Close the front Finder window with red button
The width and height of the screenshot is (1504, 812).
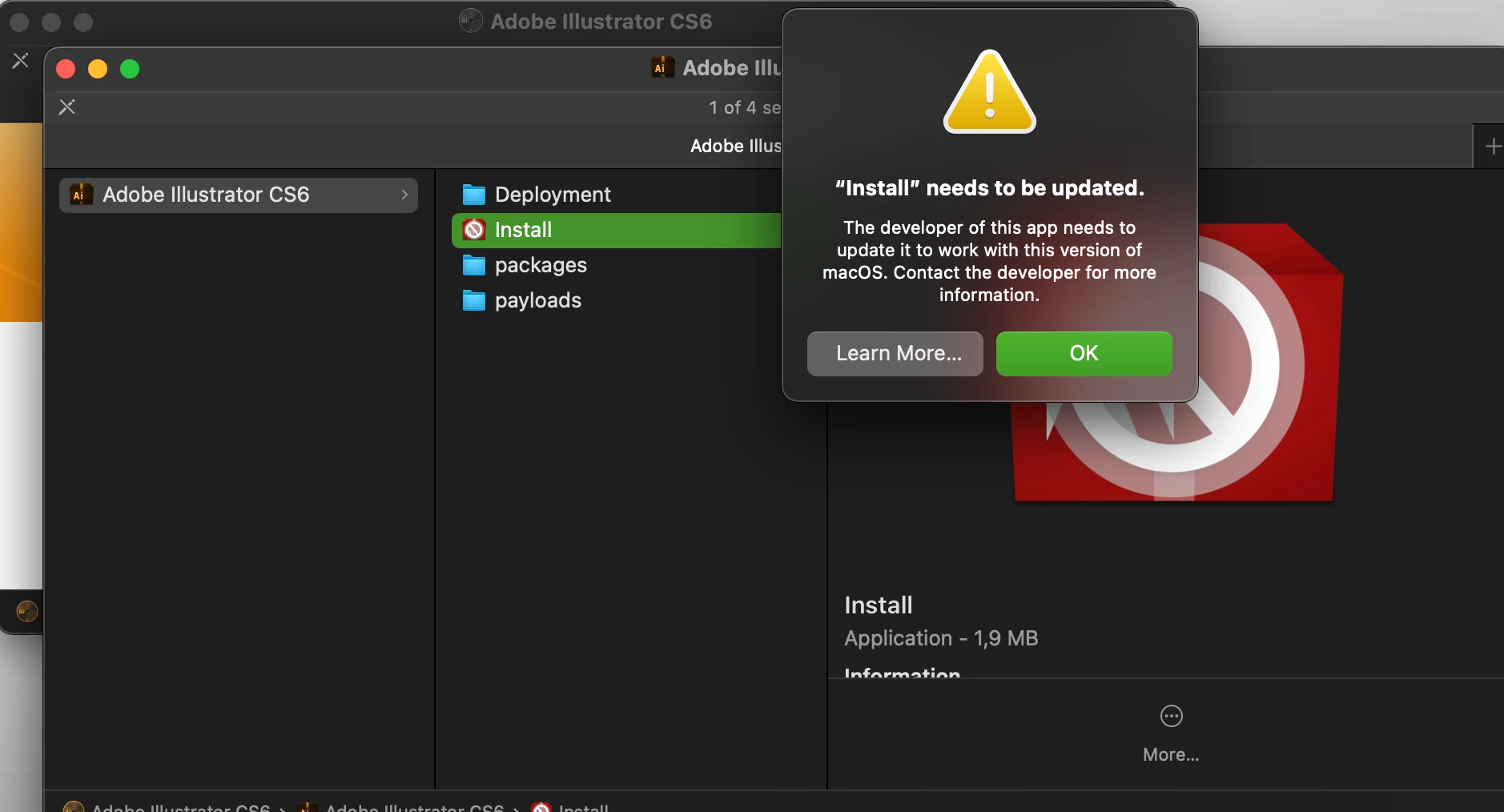point(66,70)
